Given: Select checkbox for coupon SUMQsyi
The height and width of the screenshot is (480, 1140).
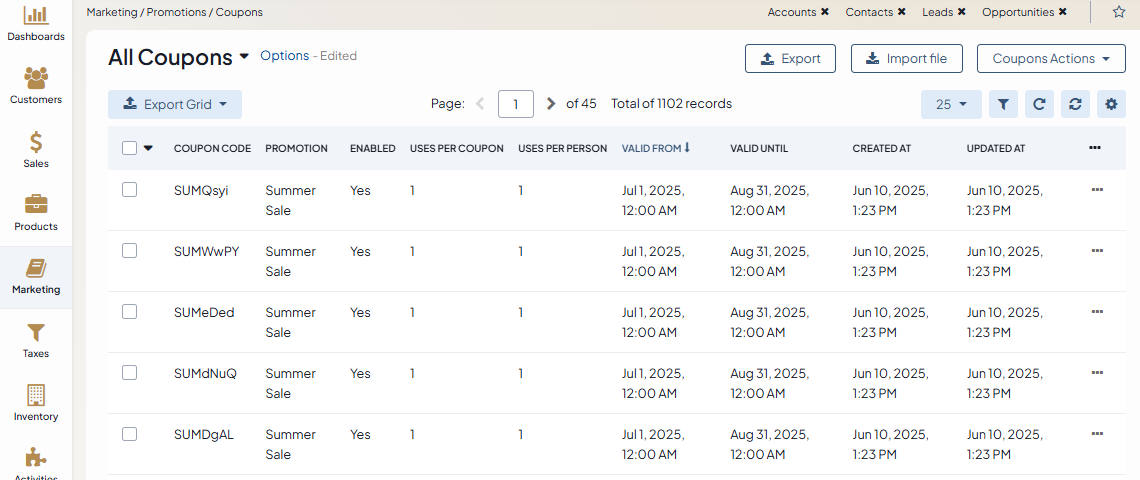Looking at the screenshot, I should click(129, 190).
